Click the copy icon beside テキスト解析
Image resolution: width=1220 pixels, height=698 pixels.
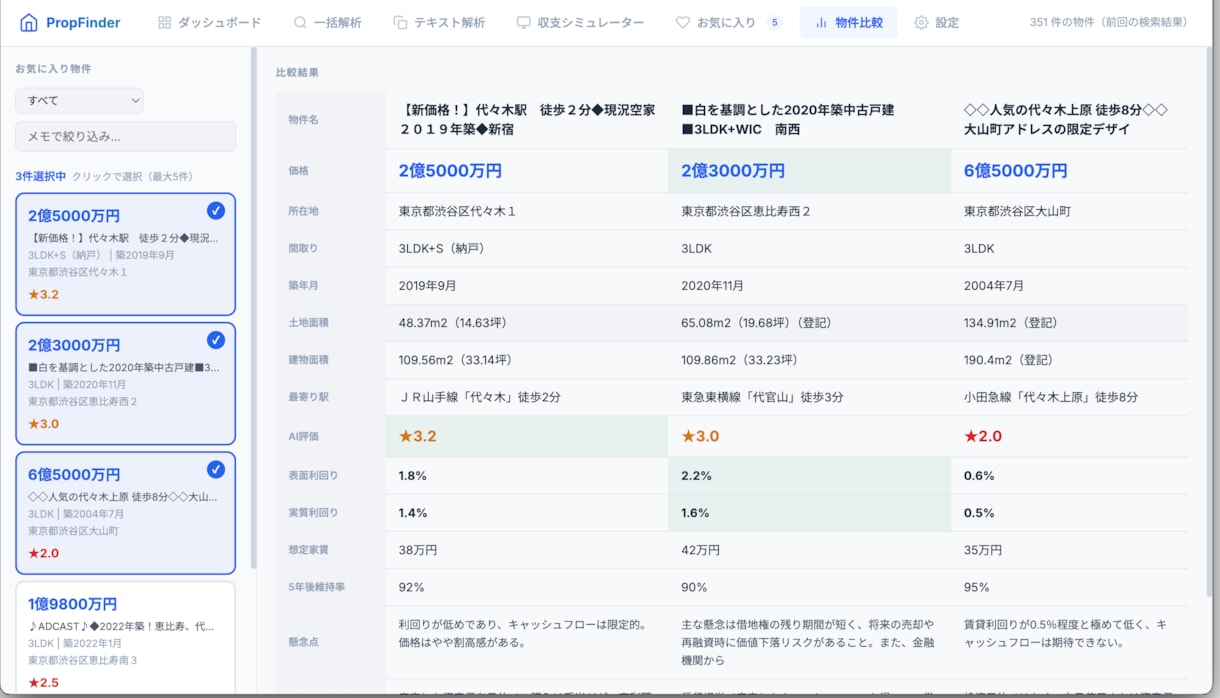[x=400, y=22]
